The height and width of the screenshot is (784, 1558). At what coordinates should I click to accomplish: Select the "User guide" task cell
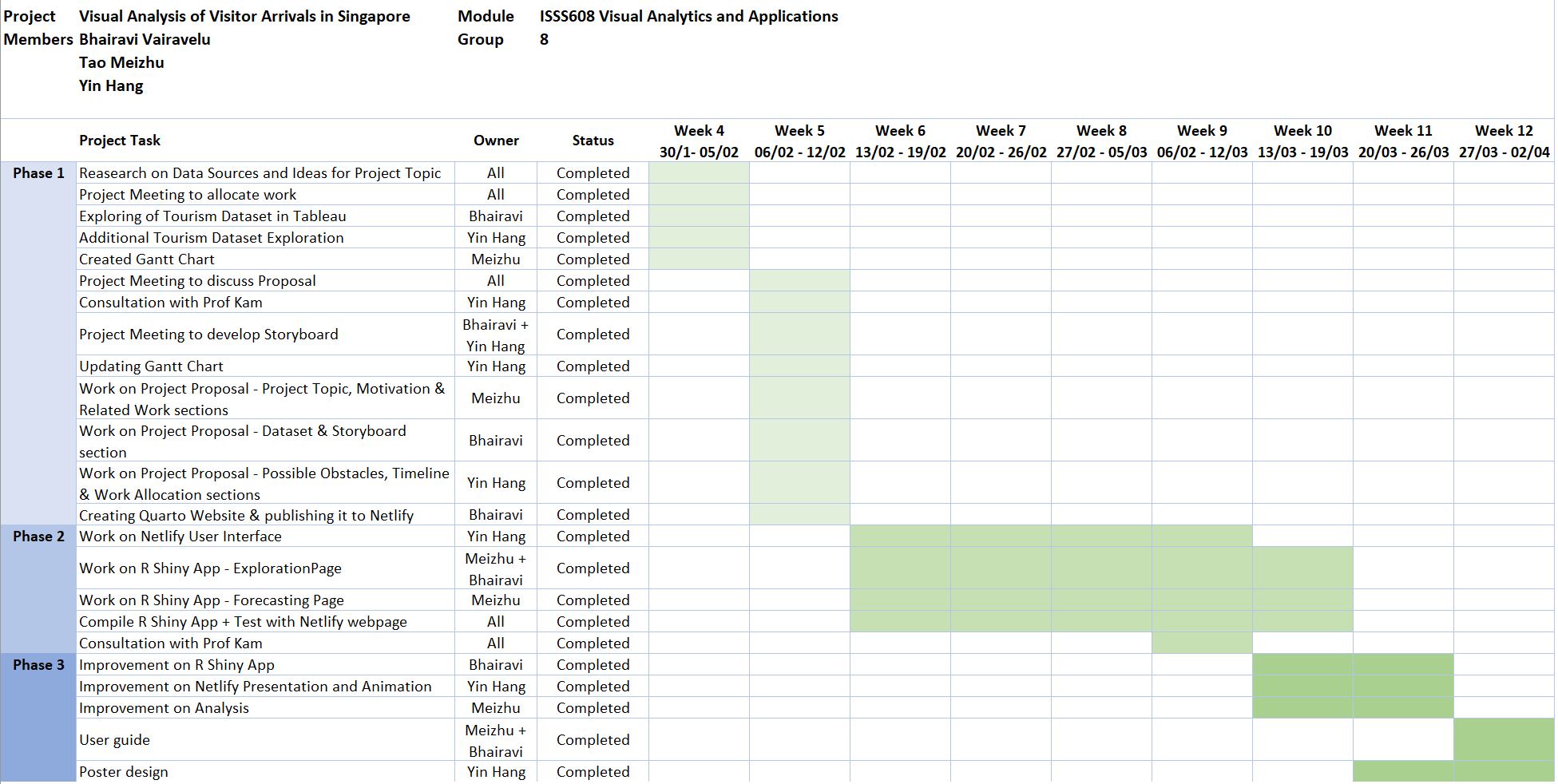coord(115,740)
